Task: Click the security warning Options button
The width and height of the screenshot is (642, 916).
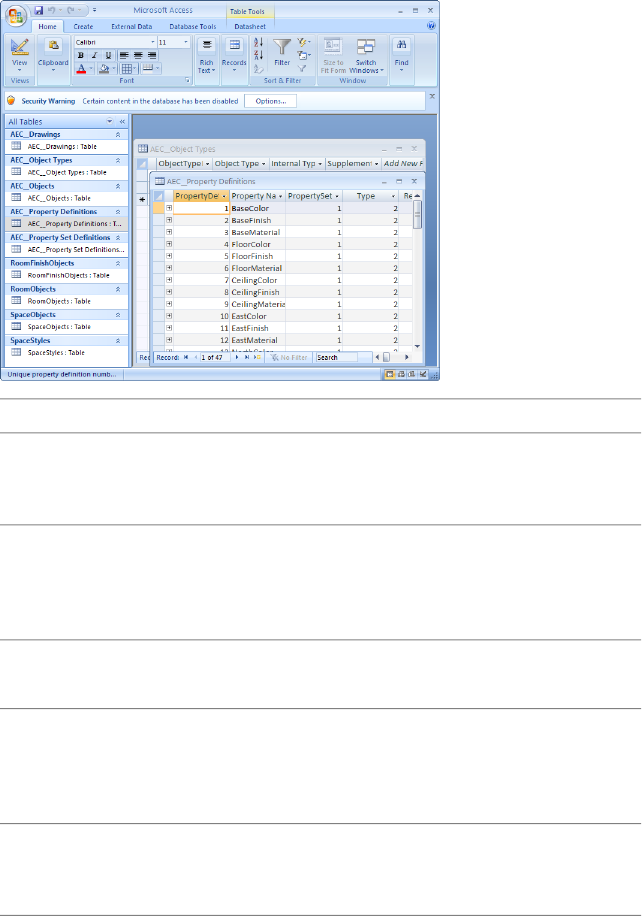Action: pos(270,101)
